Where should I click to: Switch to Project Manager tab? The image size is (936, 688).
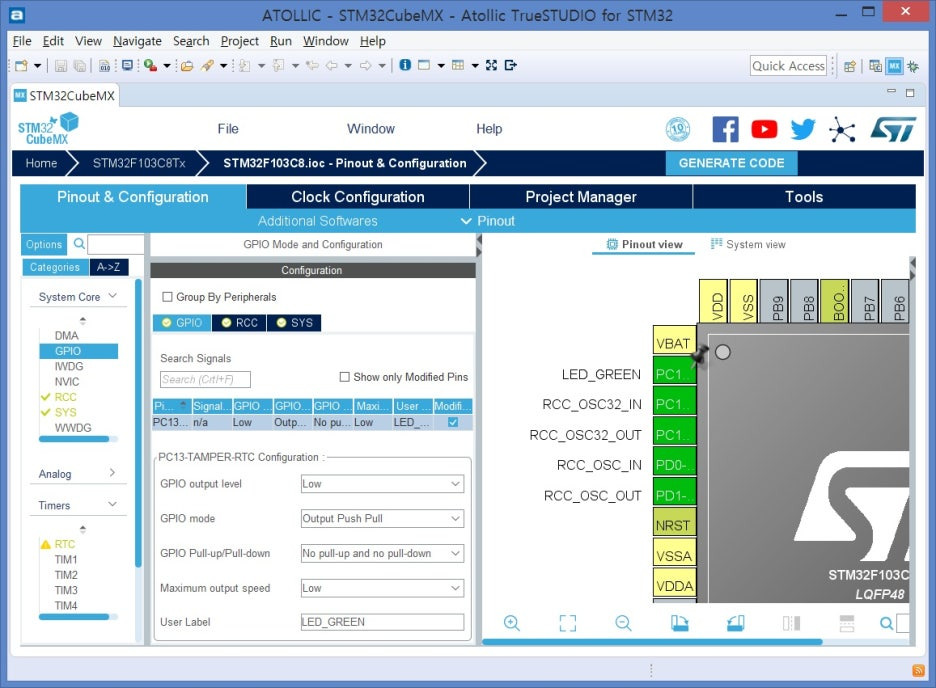coord(581,197)
